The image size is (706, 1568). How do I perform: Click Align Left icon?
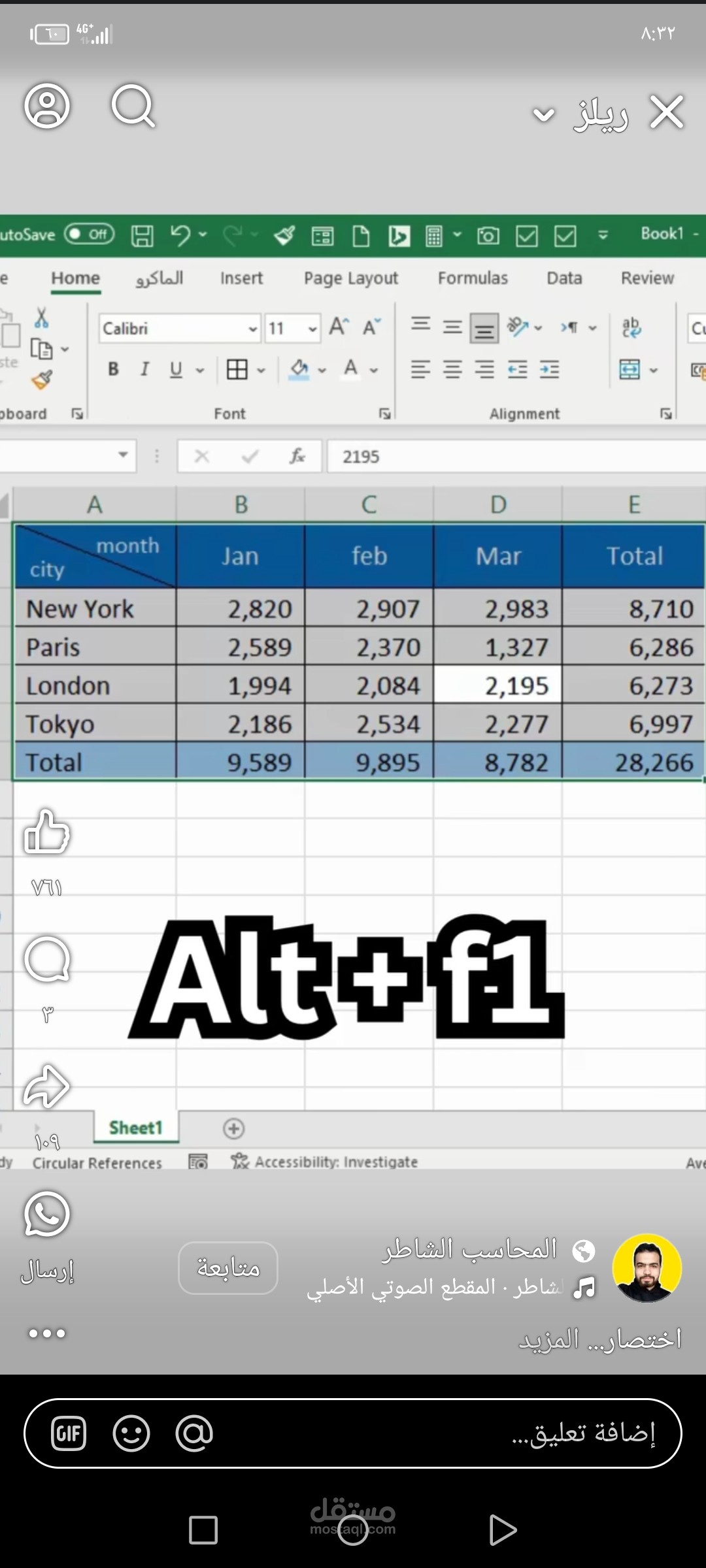(420, 370)
